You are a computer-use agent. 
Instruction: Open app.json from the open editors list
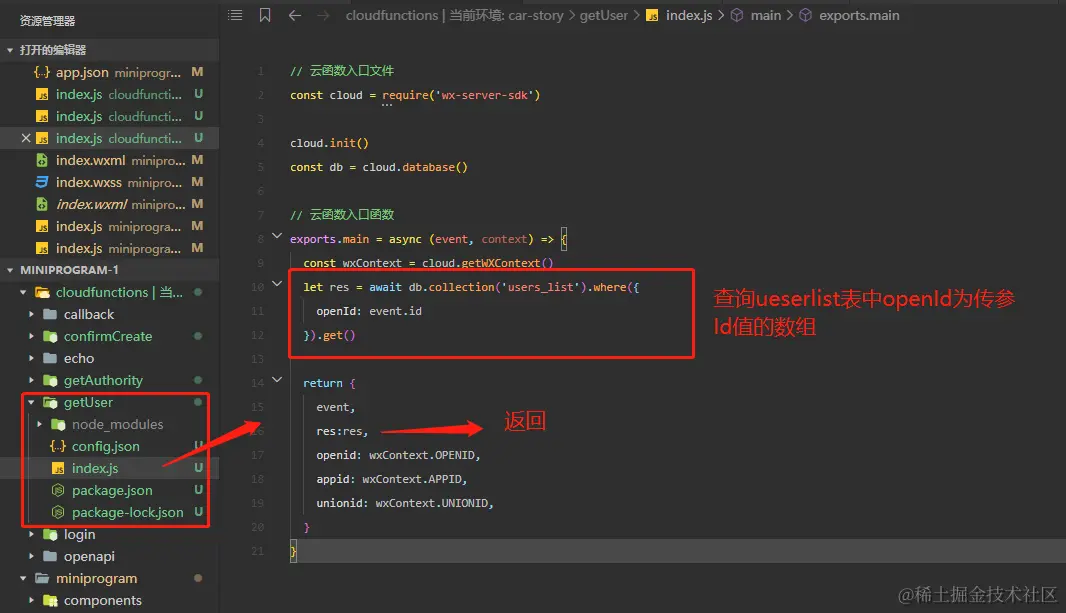tap(82, 72)
